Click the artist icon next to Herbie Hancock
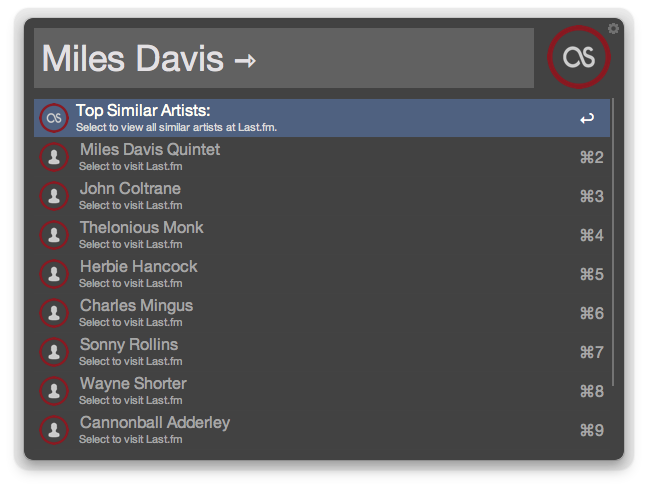The width and height of the screenshot is (648, 490). point(53,274)
